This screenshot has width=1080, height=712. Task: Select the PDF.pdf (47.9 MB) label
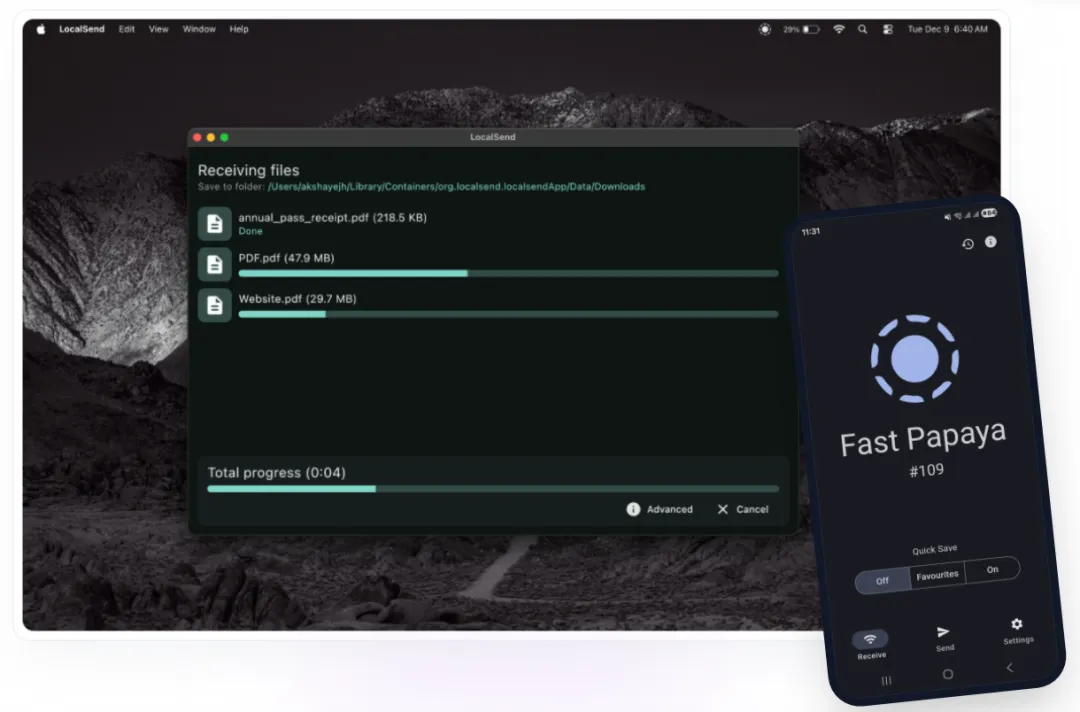click(x=287, y=258)
